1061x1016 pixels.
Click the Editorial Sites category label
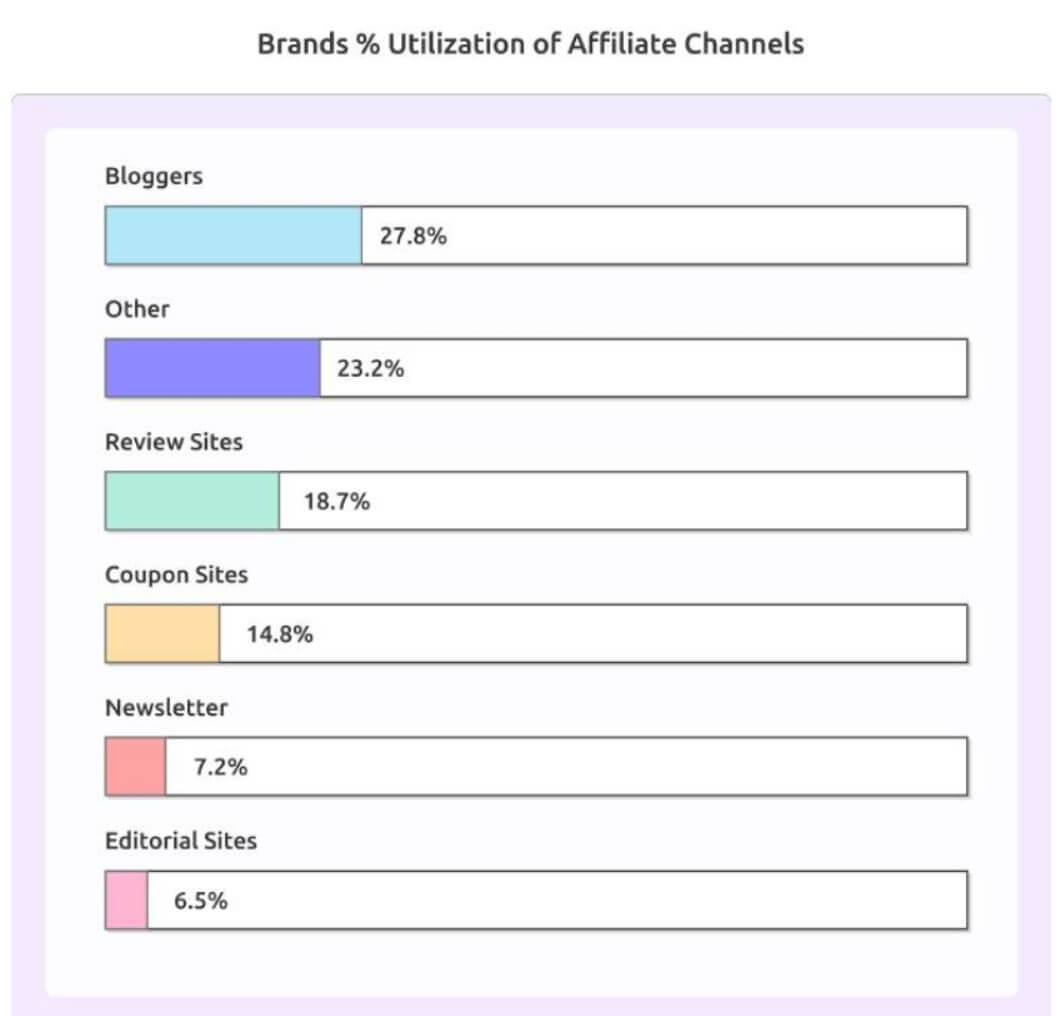pos(181,841)
